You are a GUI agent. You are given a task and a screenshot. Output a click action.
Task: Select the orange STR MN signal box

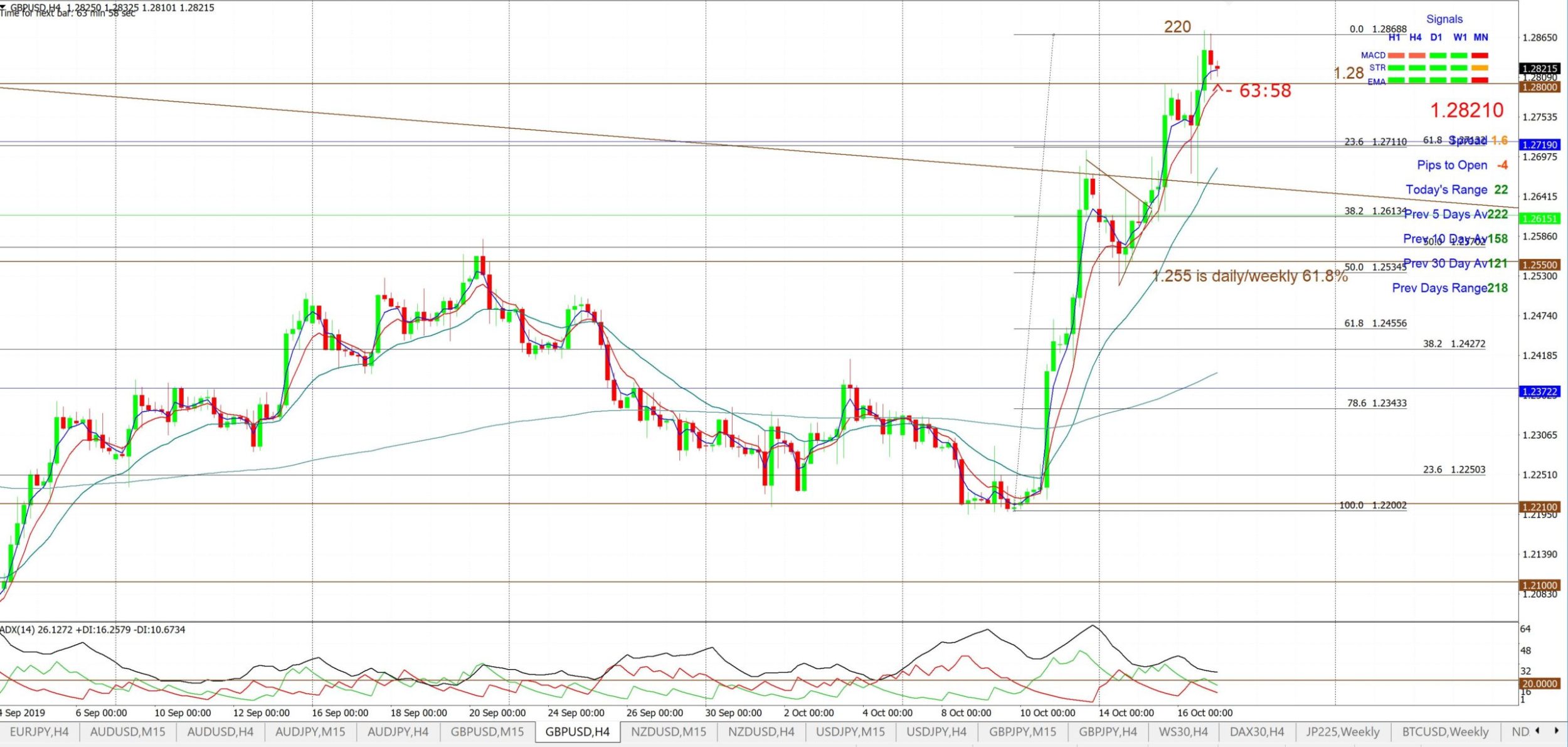tap(1480, 68)
